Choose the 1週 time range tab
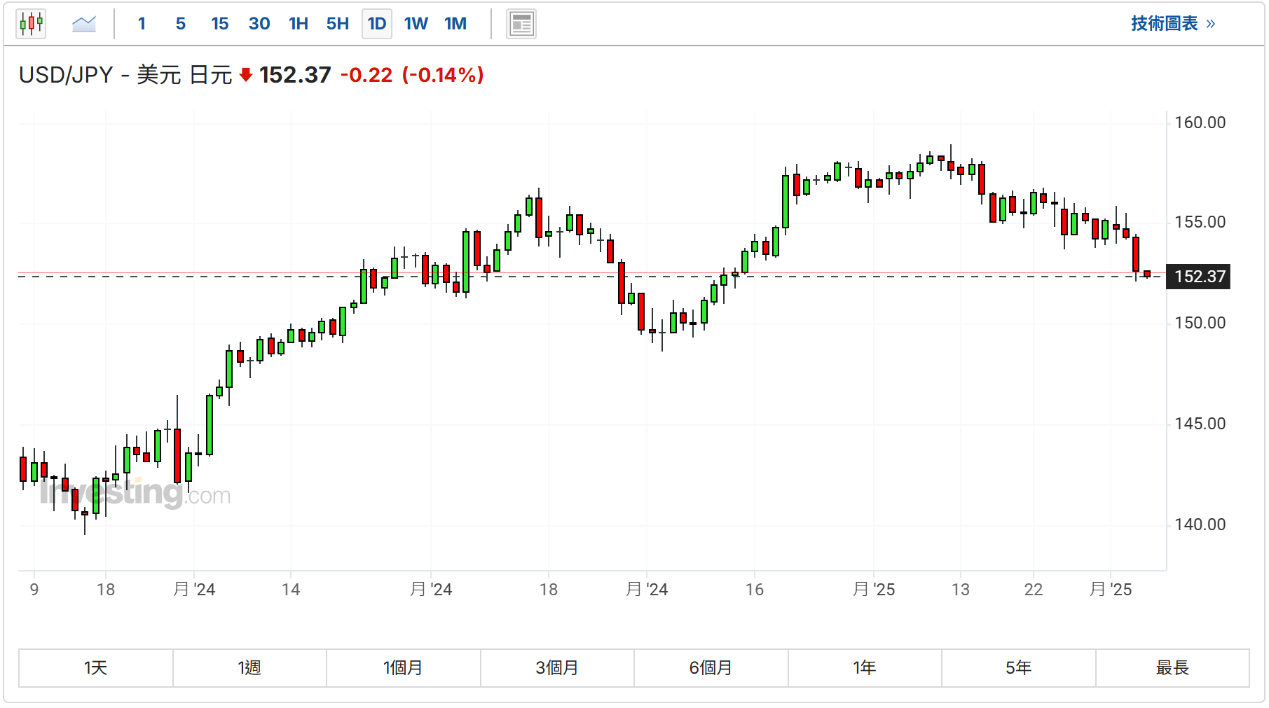This screenshot has width=1269, height=708. click(250, 668)
